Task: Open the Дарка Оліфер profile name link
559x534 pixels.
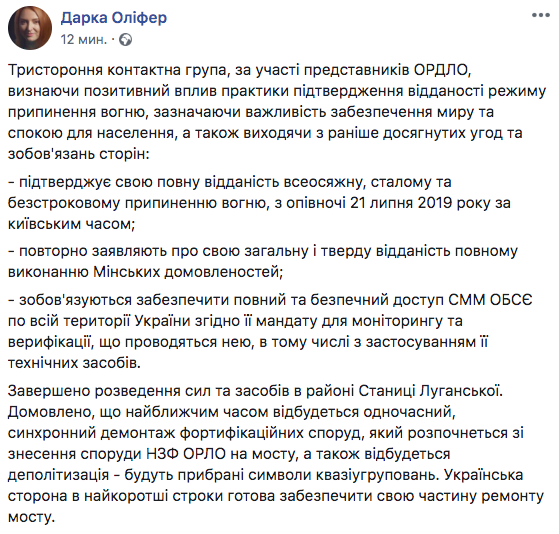Action: [x=114, y=17]
